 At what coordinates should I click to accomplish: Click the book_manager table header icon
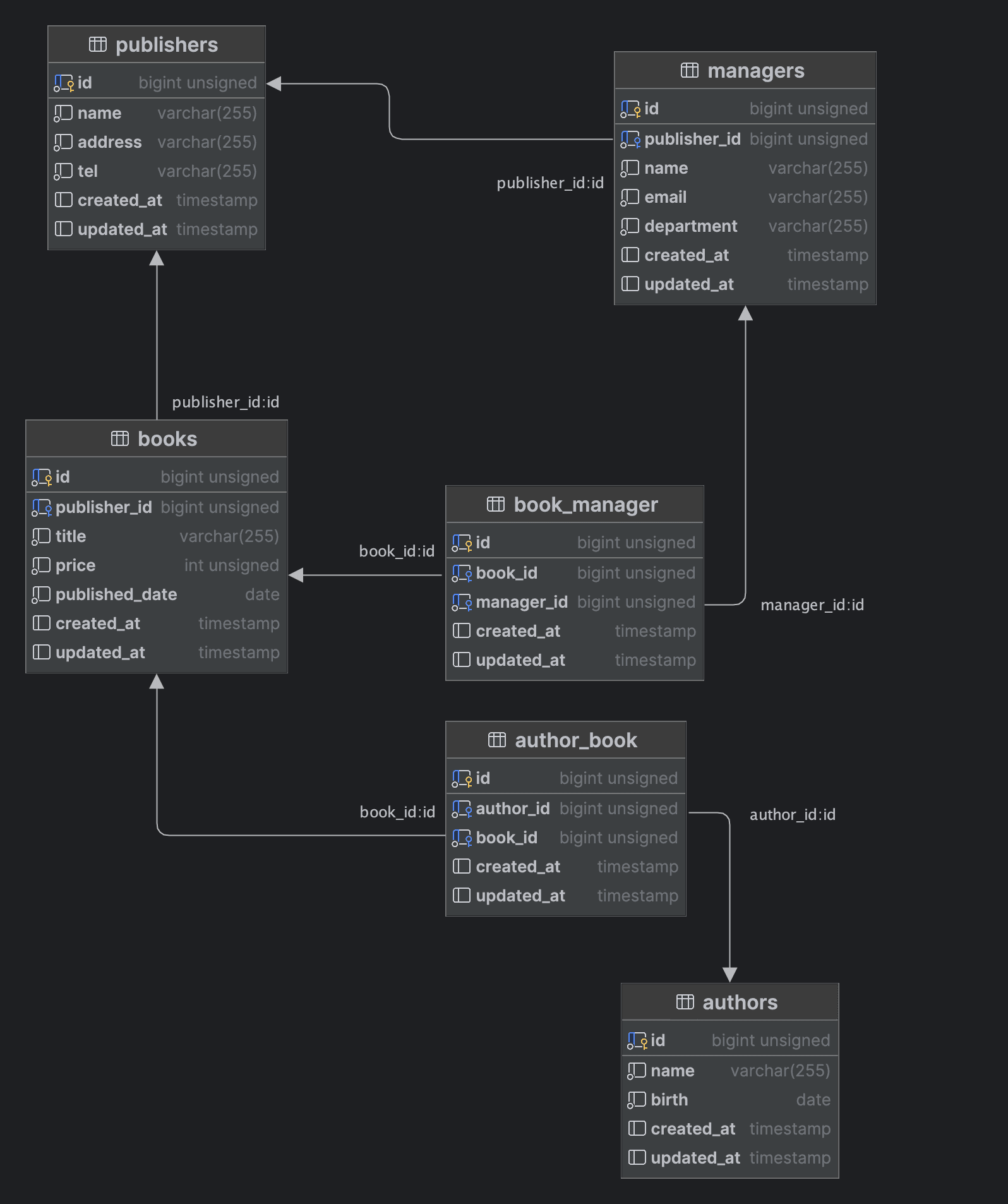tap(496, 504)
